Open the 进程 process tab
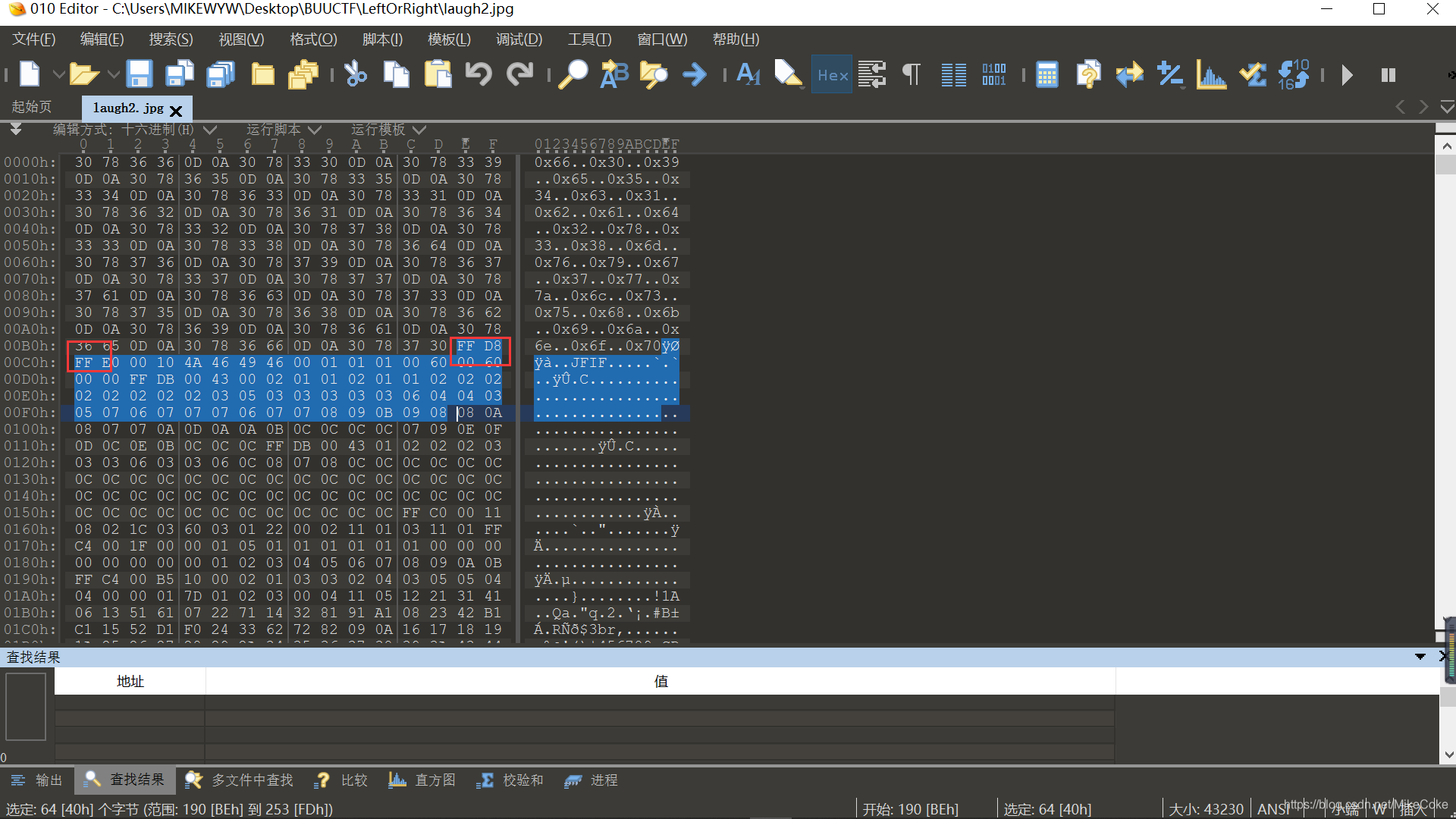1456x819 pixels. (x=591, y=780)
